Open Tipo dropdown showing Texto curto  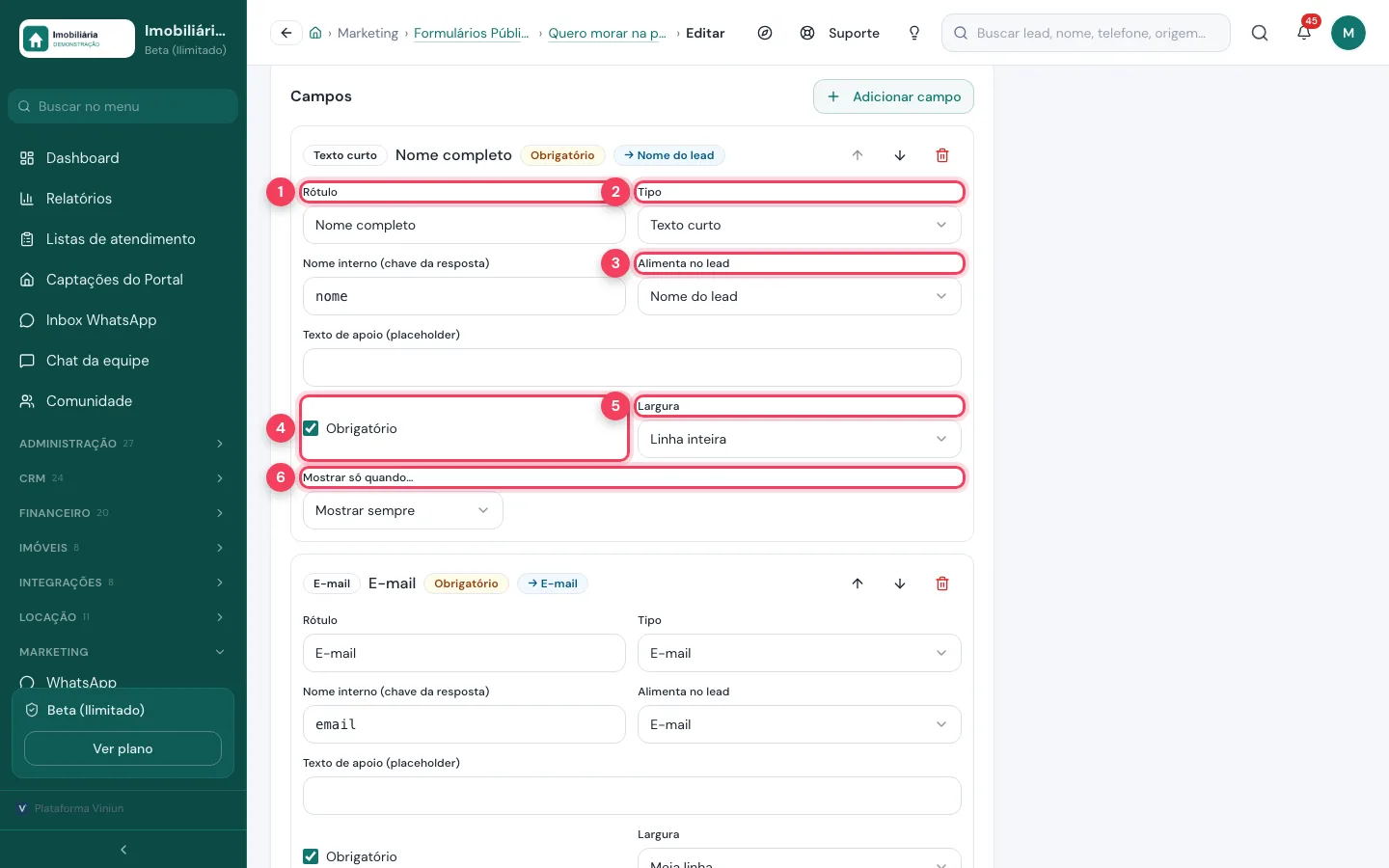click(x=799, y=225)
